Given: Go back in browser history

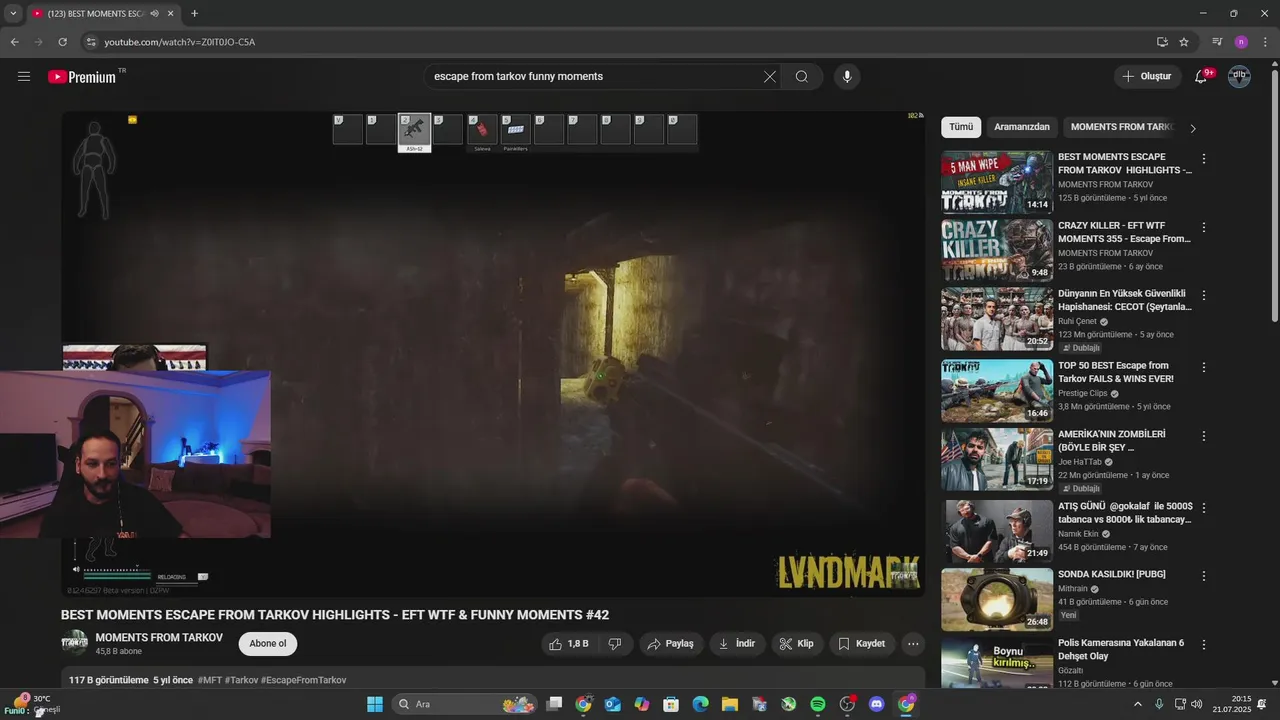Looking at the screenshot, I should tap(14, 42).
